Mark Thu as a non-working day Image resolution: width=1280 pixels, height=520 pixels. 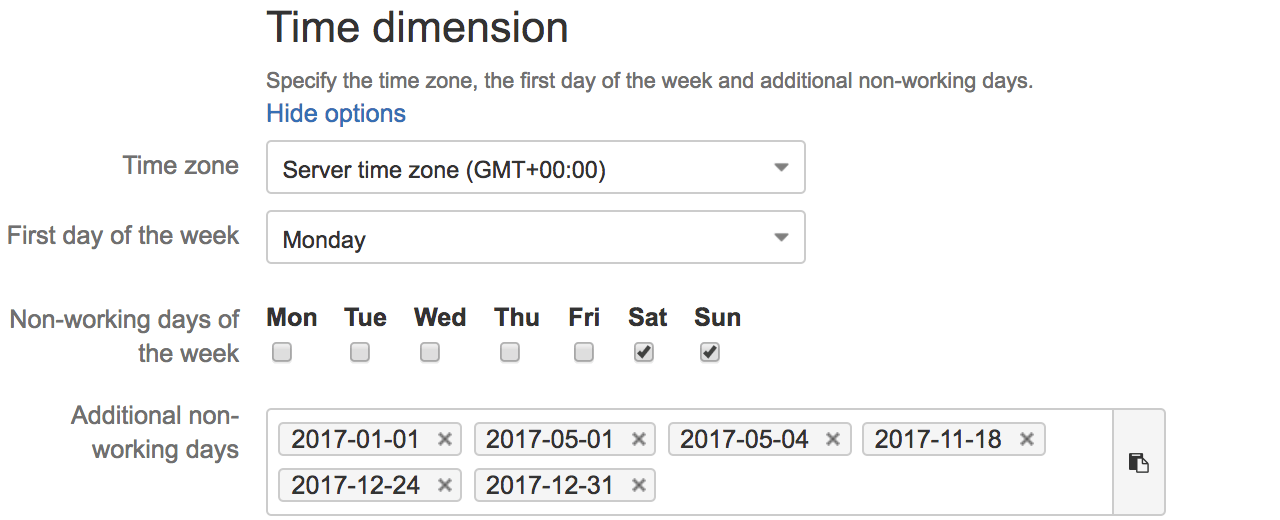click(x=510, y=352)
